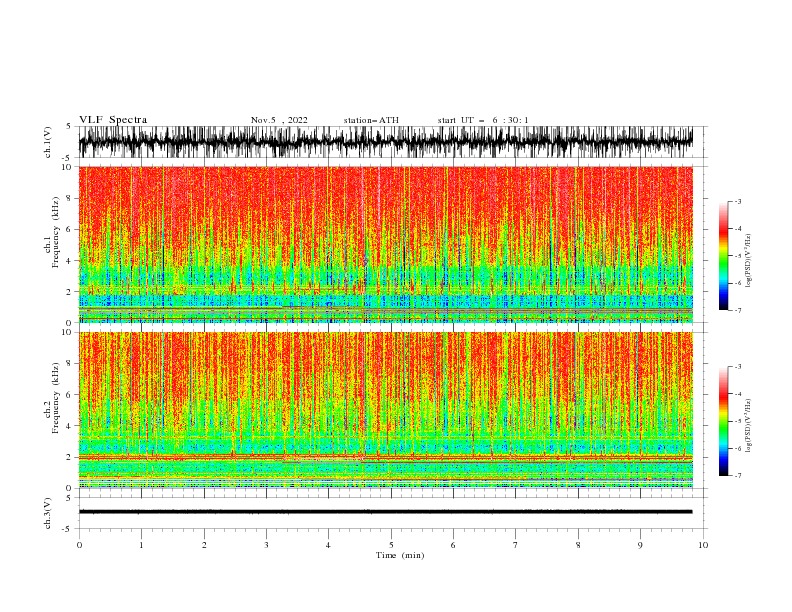
Task: Click the "-5" tick on ch.3(V) axis
Action: pyautogui.click(x=67, y=529)
